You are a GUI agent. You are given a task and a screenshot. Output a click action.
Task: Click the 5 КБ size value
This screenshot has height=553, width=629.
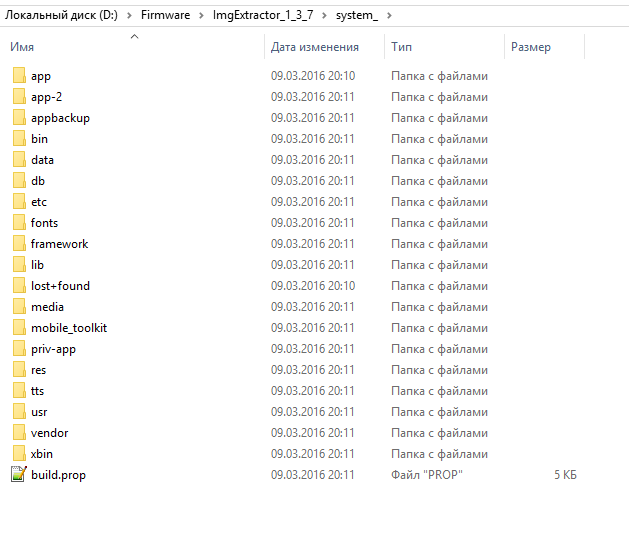565,475
